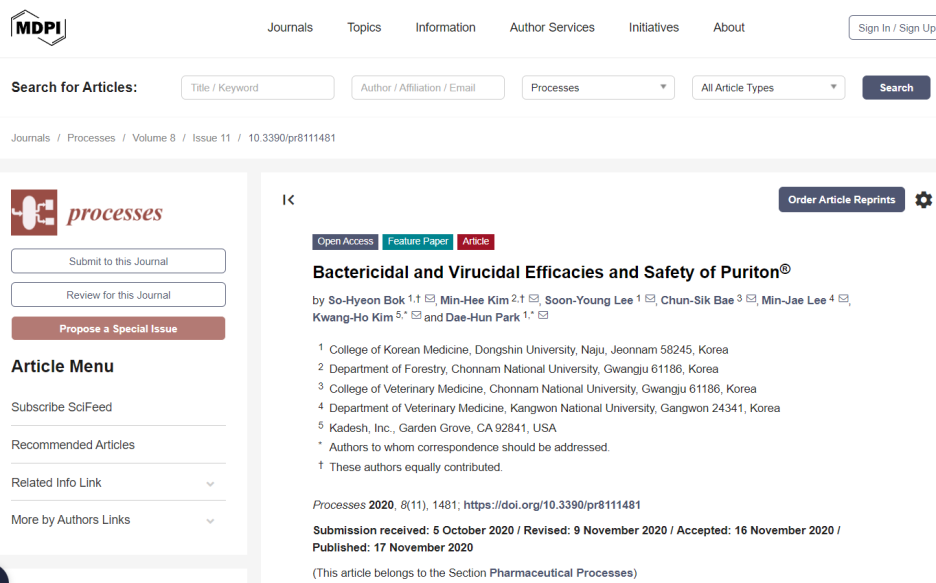
Task: Open Subscribe SciFeed link
Action: tap(61, 407)
